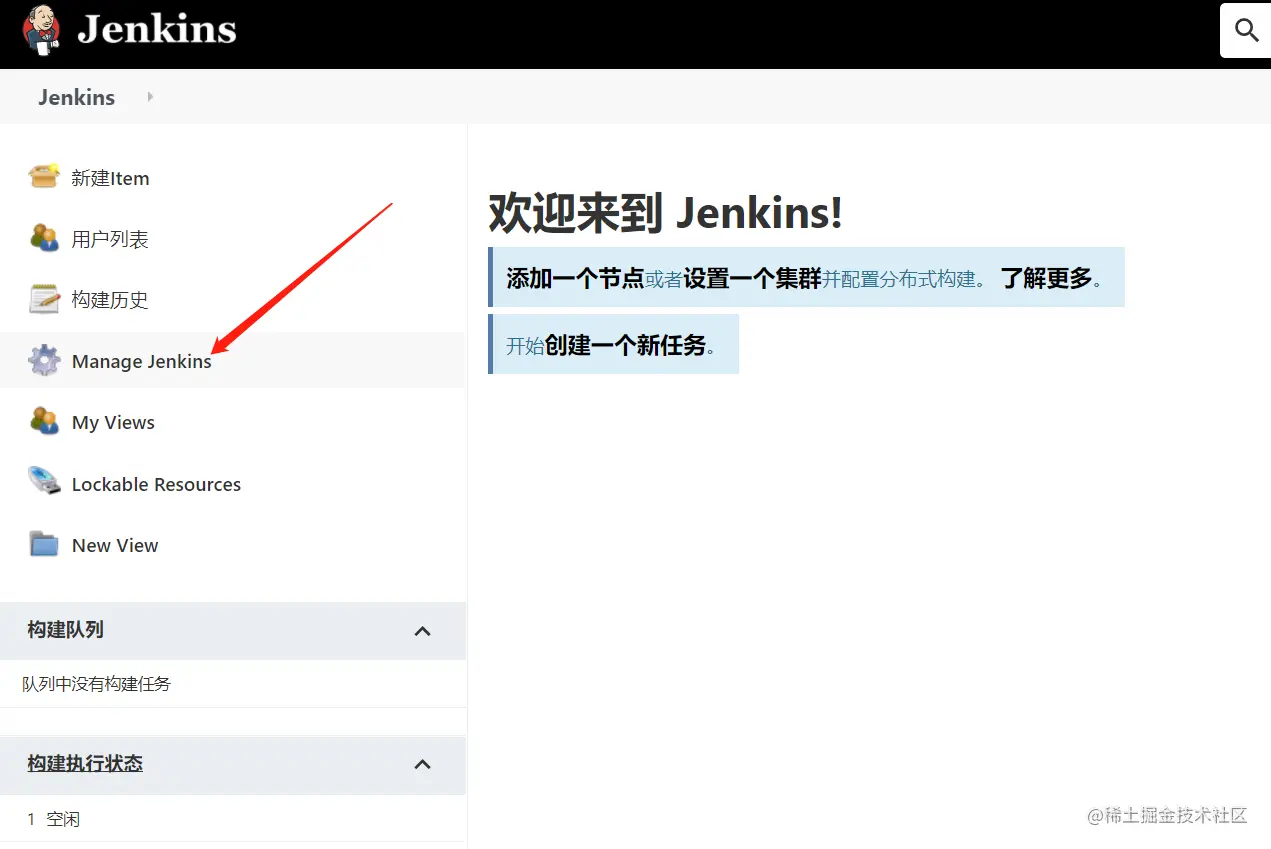The image size is (1271, 849).
Task: Click the 创建一个新任务 link
Action: (x=625, y=346)
